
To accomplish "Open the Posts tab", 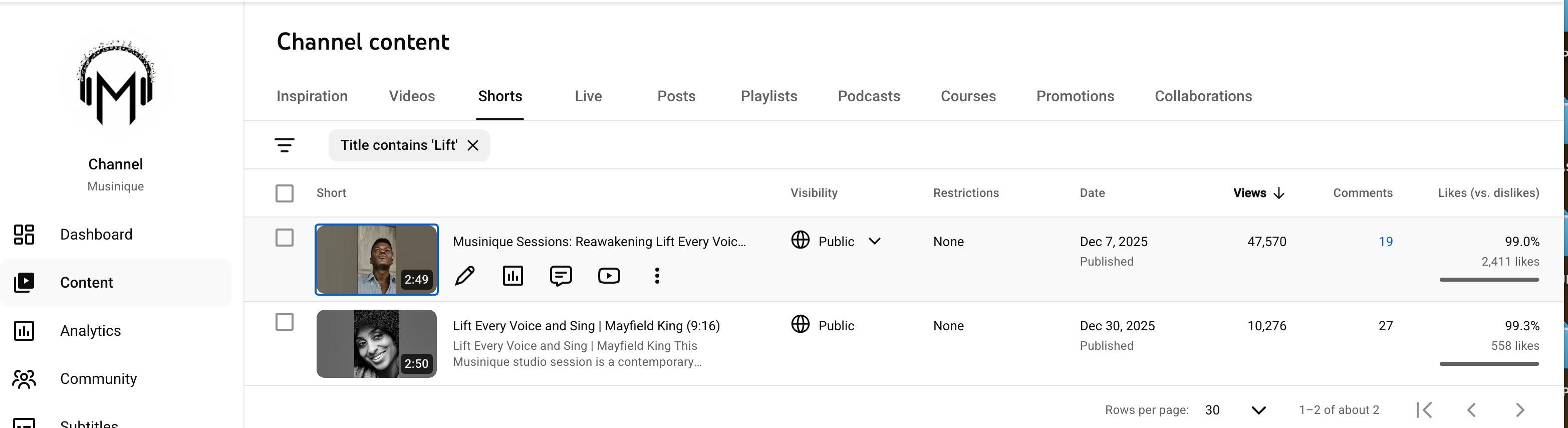I will click(x=676, y=96).
